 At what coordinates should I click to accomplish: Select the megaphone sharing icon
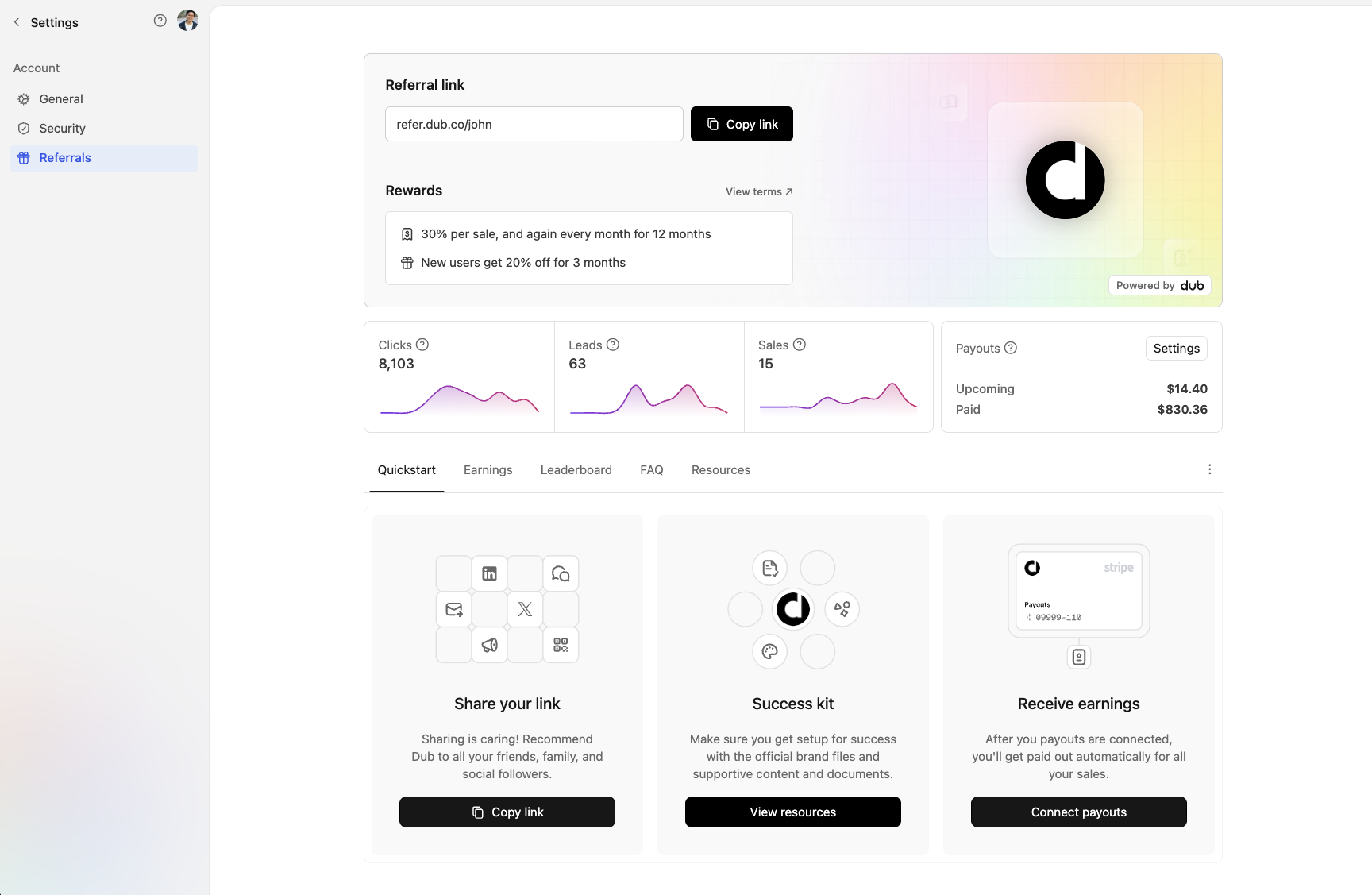tap(489, 645)
